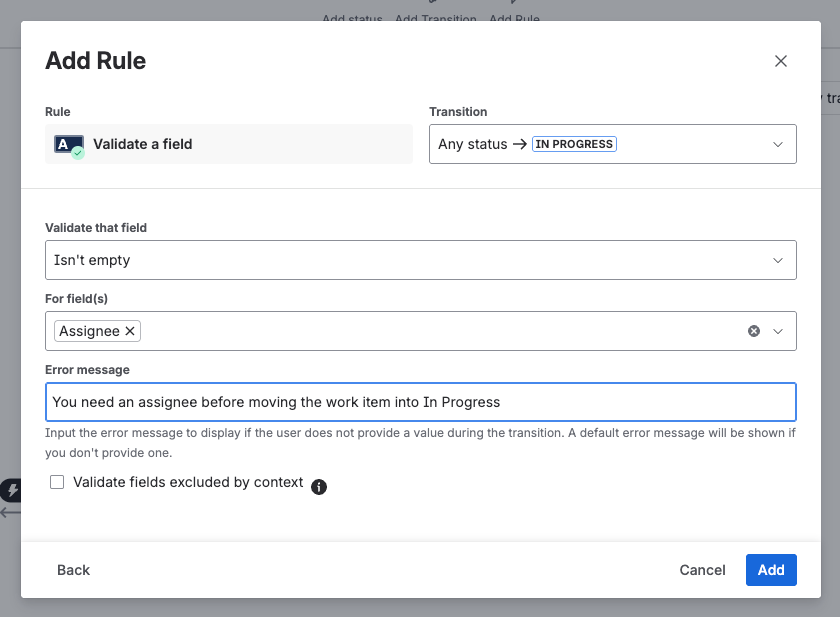Image resolution: width=840 pixels, height=617 pixels.
Task: Clear all selected fields with the clear icon
Action: (753, 330)
